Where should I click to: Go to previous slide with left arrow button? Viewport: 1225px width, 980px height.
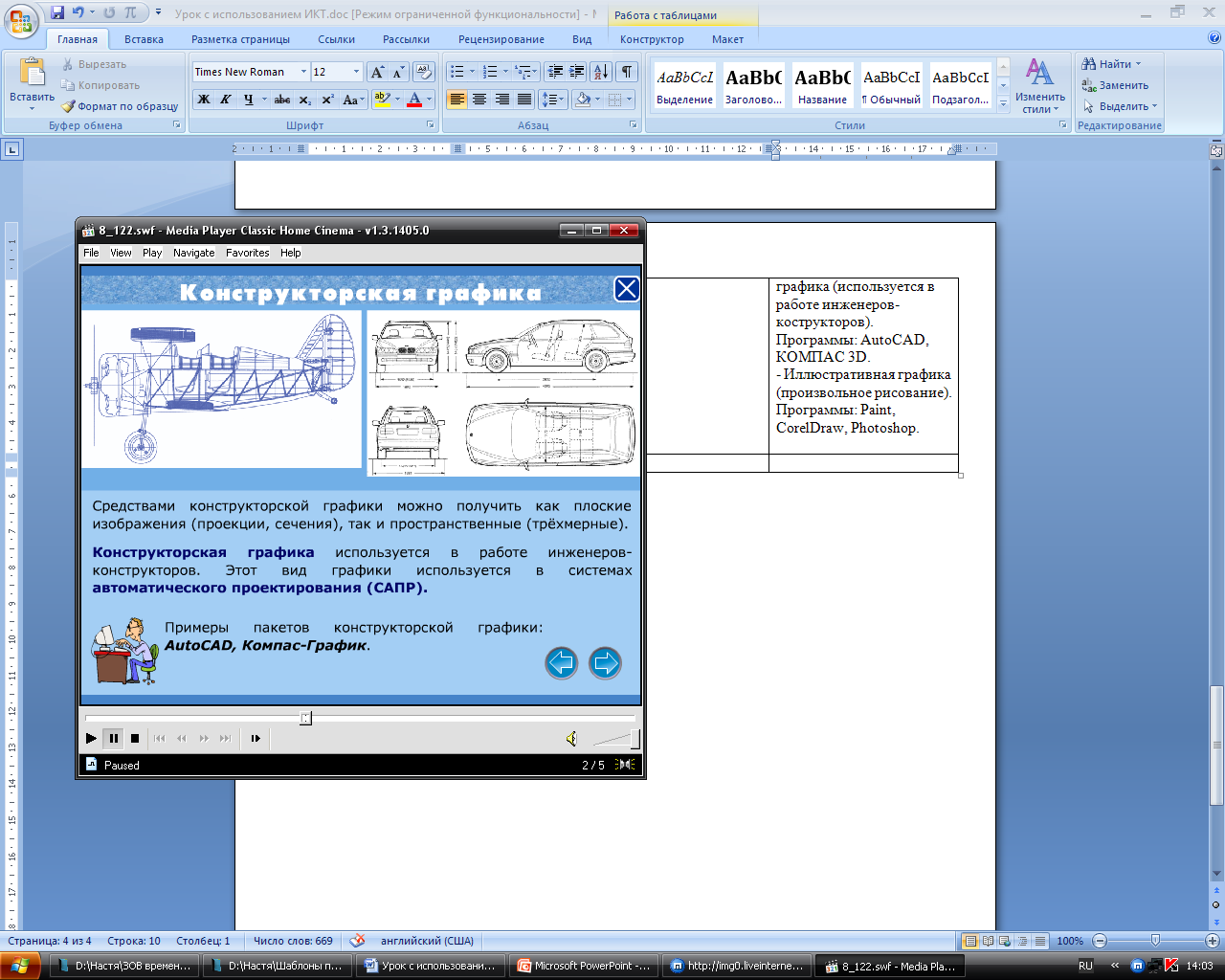562,662
